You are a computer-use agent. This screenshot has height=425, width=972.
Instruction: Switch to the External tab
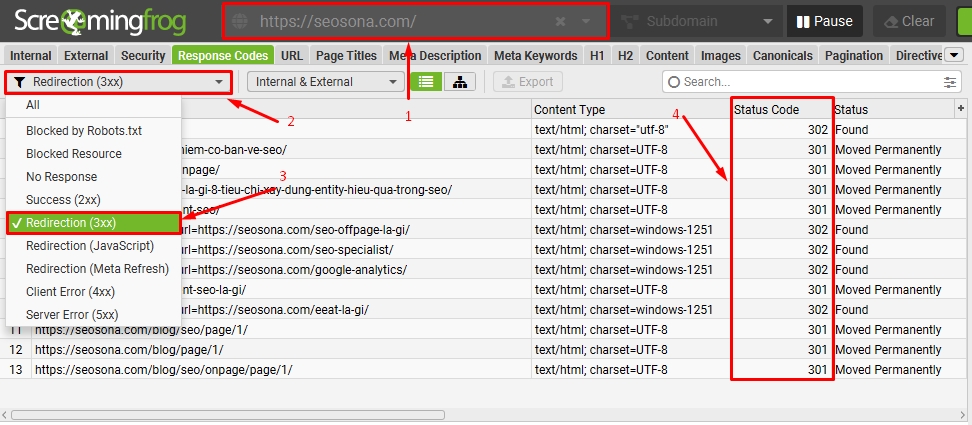[x=86, y=56]
